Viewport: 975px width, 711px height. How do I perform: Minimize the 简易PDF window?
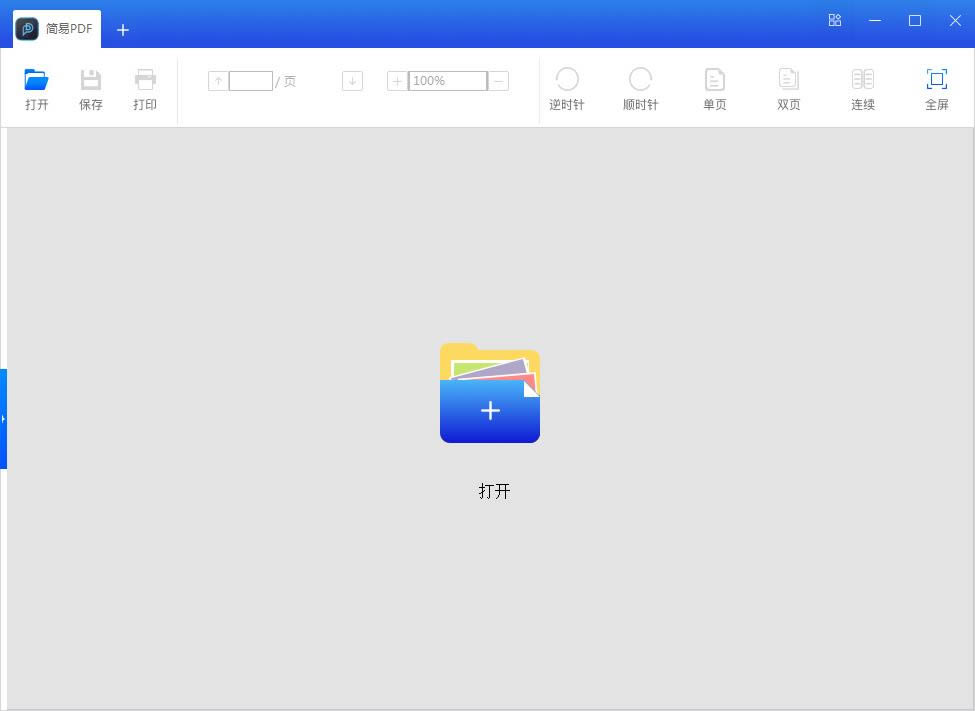[x=875, y=21]
